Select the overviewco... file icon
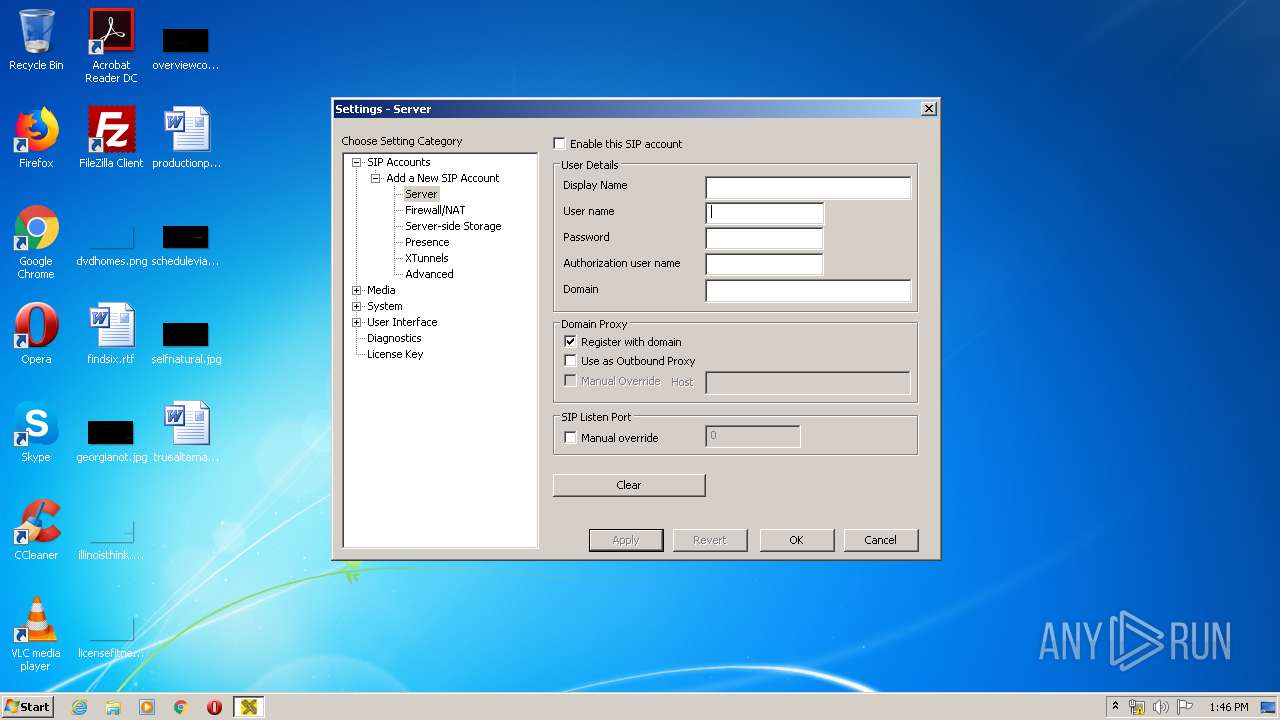The height and width of the screenshot is (720, 1280). coord(186,48)
